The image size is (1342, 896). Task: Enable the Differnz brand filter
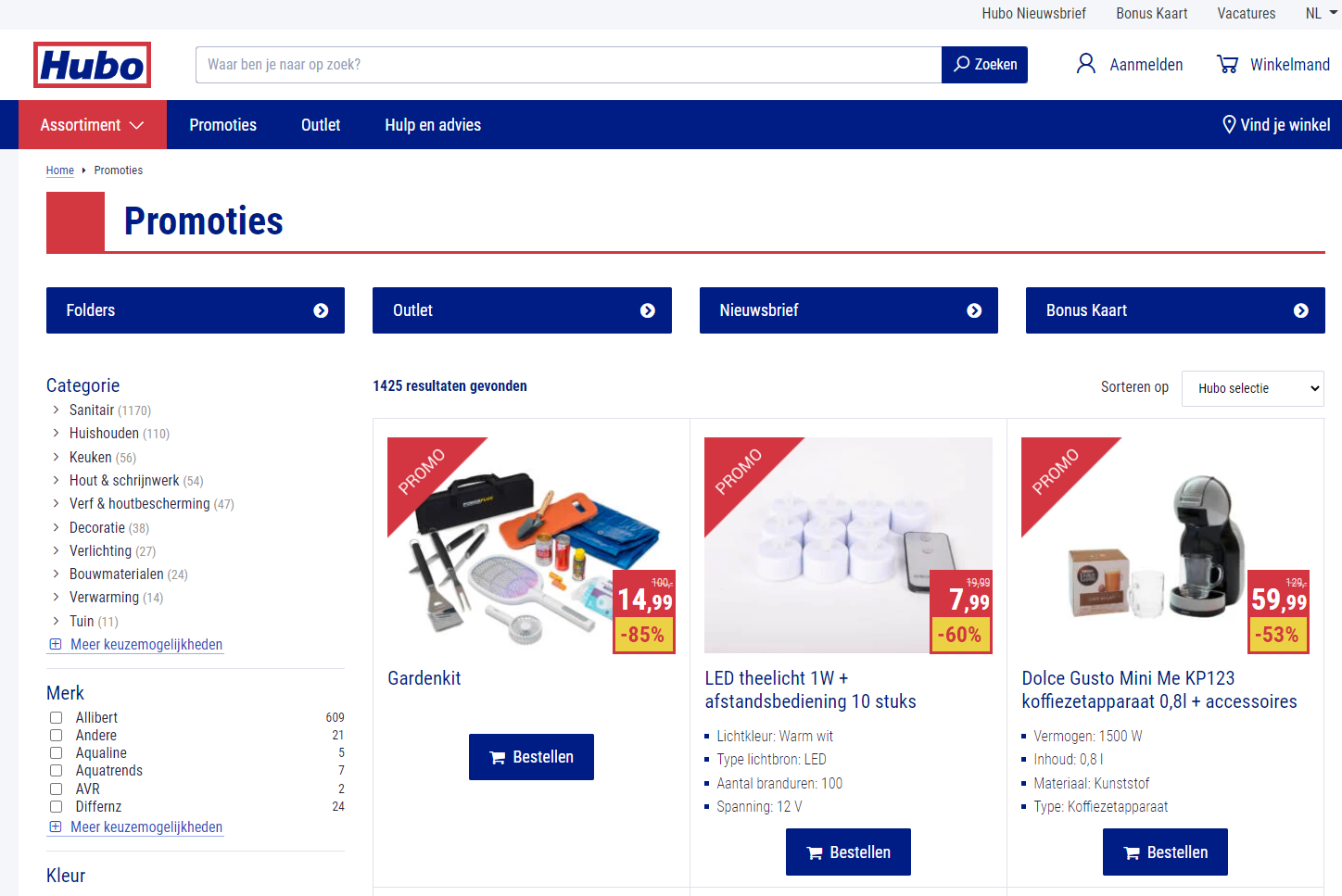(56, 806)
